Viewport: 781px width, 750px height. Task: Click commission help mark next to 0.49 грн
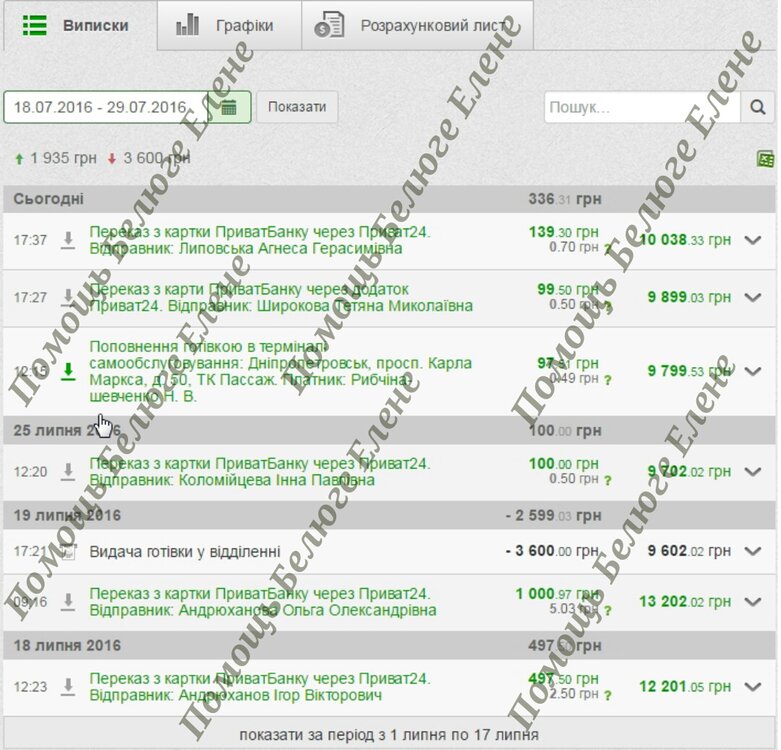coord(608,381)
